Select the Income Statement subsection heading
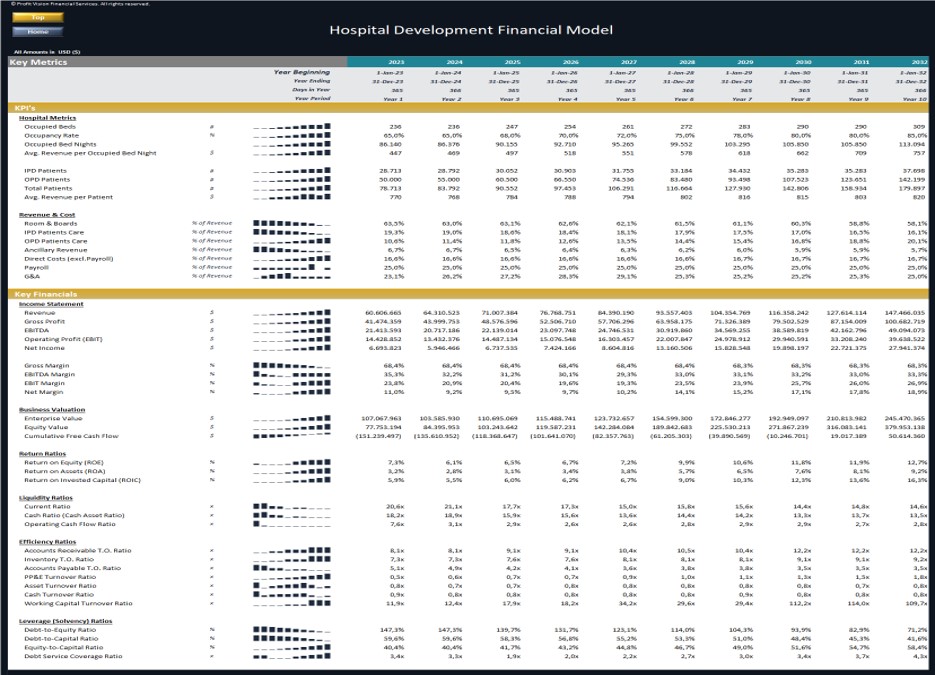Screen dimensions: 935x675 pos(53,306)
